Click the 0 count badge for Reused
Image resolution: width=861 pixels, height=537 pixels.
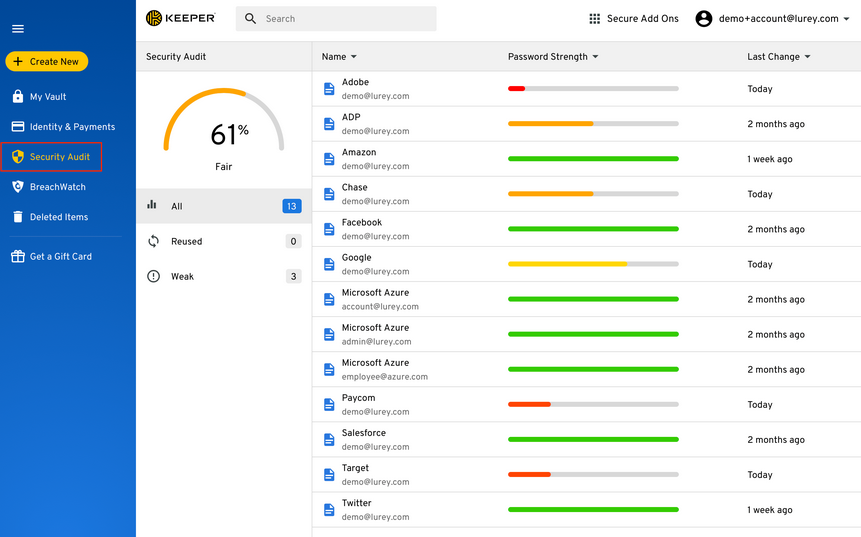[x=293, y=241]
